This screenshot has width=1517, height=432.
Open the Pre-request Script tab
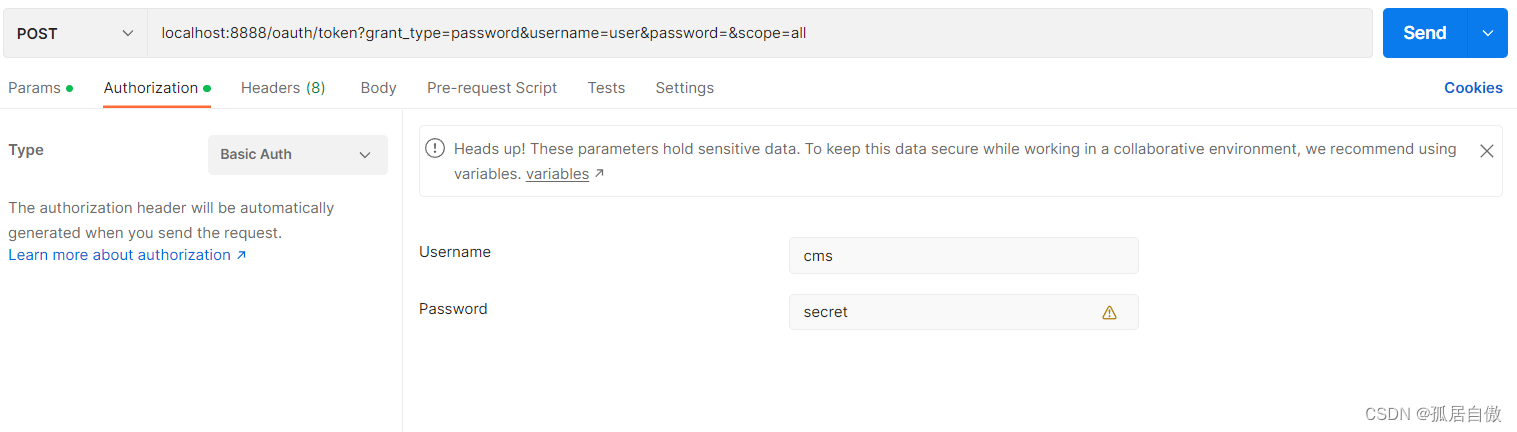click(x=492, y=88)
